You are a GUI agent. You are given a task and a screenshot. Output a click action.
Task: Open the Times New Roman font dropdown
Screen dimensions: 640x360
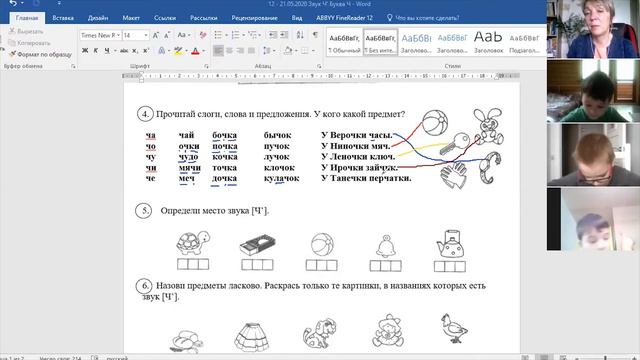tap(118, 36)
